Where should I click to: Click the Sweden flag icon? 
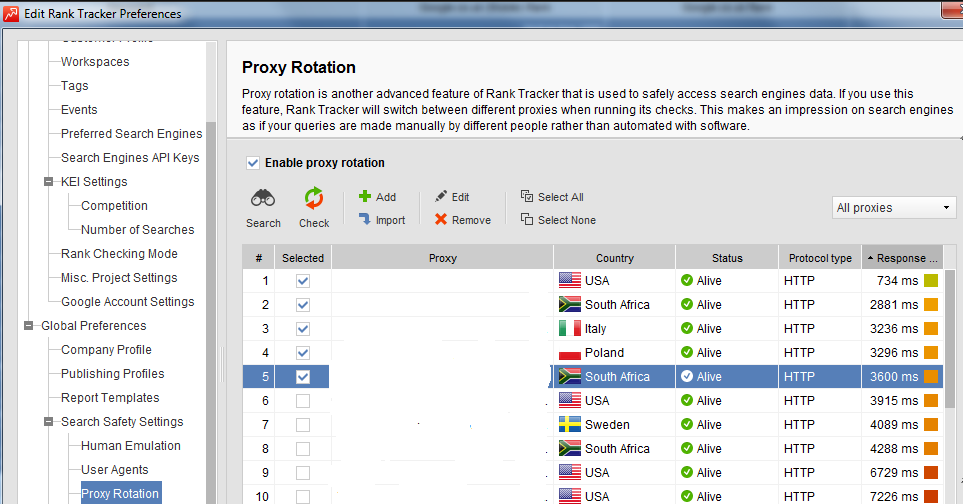[x=570, y=424]
